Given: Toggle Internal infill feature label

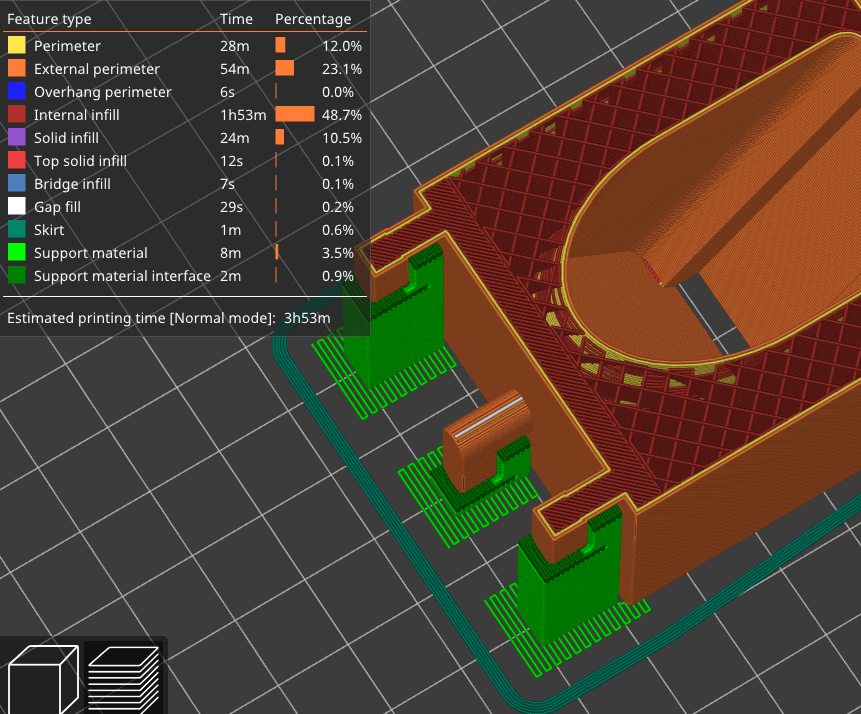Looking at the screenshot, I should tap(76, 115).
